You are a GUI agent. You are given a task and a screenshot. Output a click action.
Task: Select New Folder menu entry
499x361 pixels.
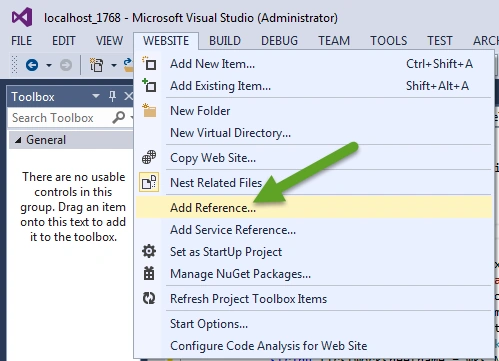314,111
